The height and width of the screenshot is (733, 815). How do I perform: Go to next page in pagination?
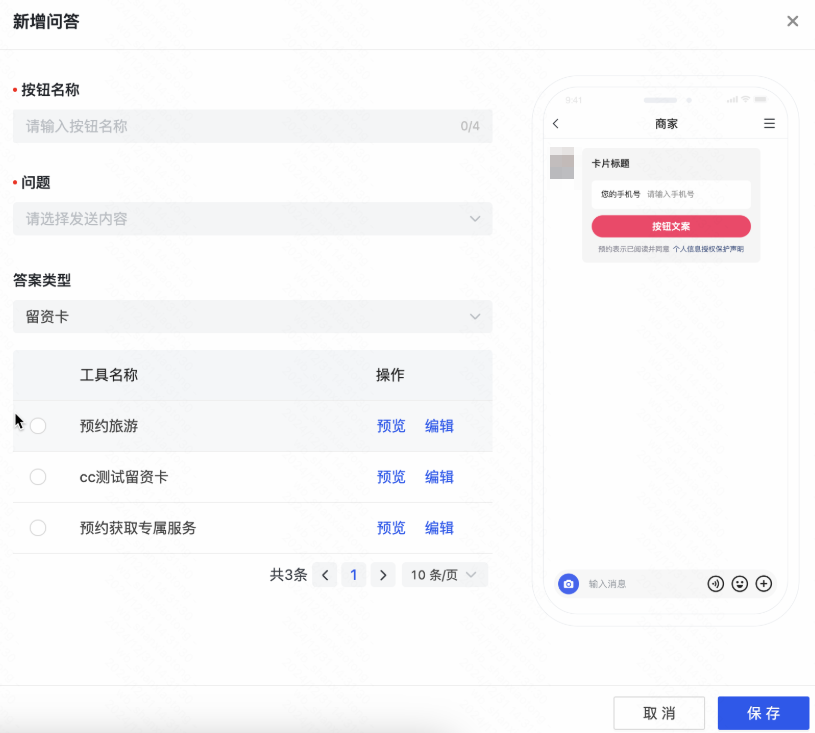383,575
